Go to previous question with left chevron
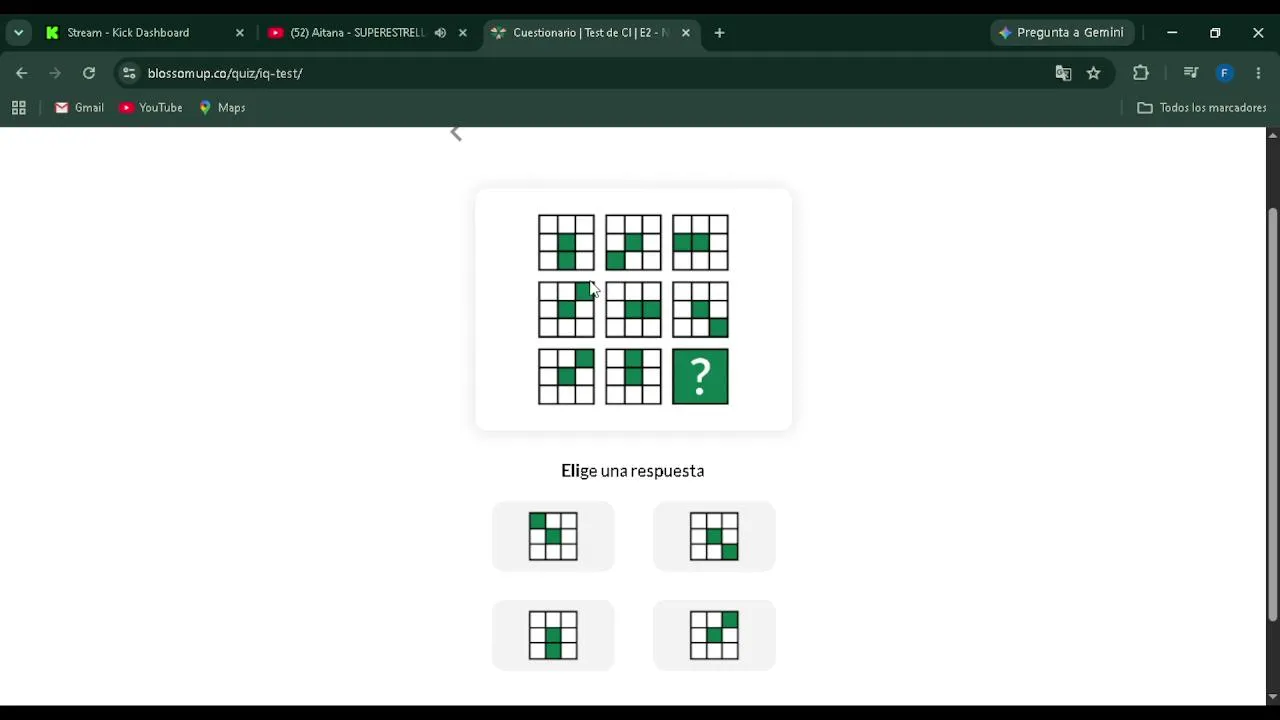This screenshot has width=1280, height=720. point(456,134)
